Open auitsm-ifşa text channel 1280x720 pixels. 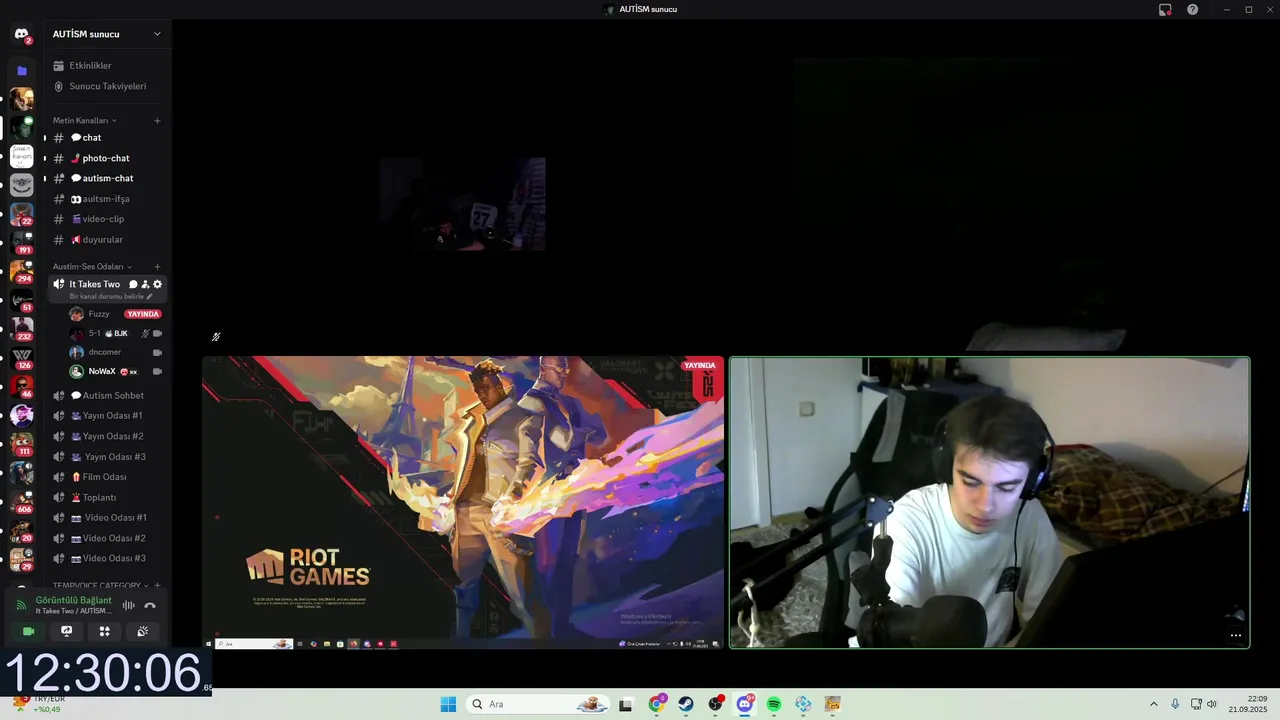coord(107,199)
